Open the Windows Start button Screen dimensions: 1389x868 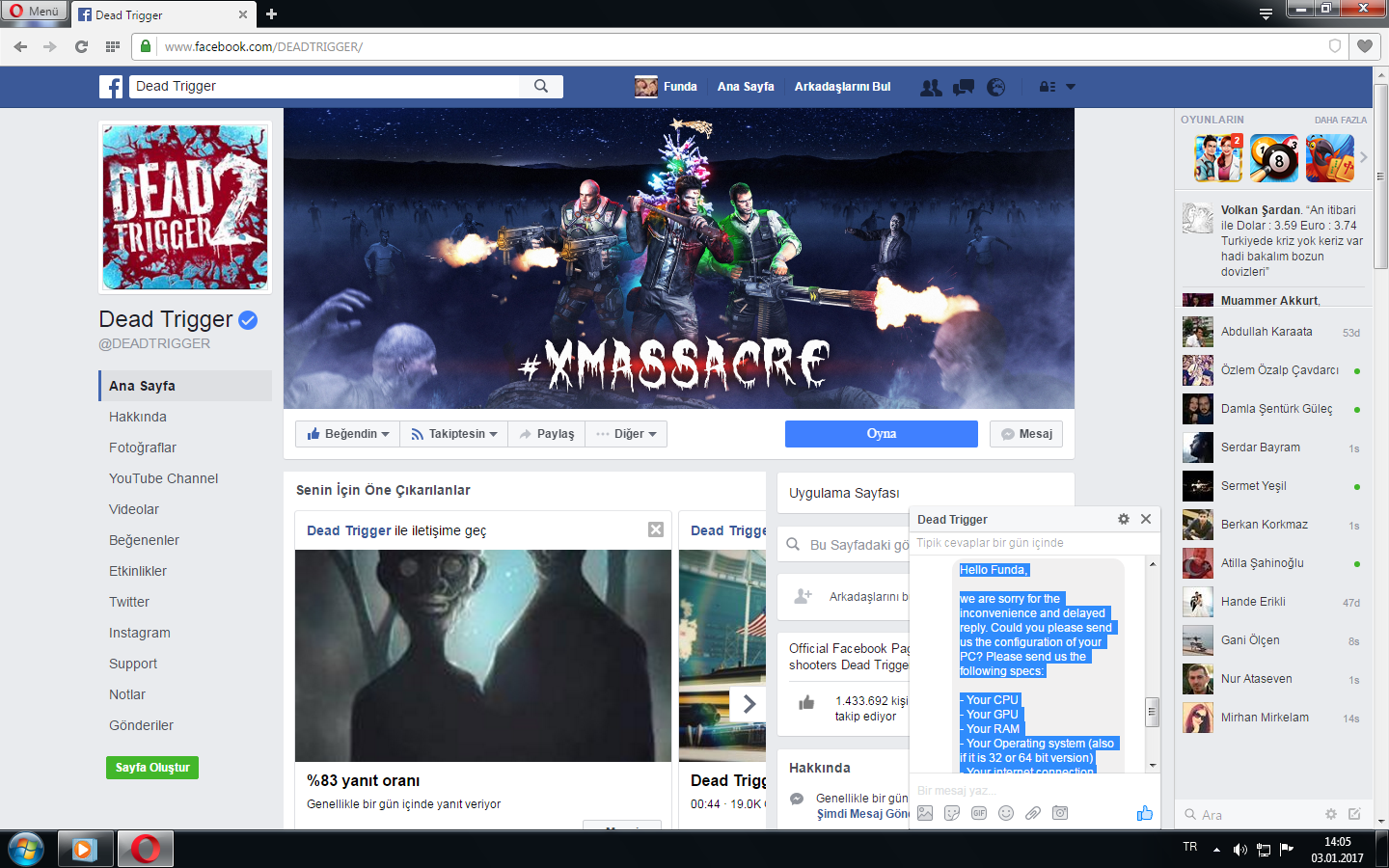pos(26,849)
